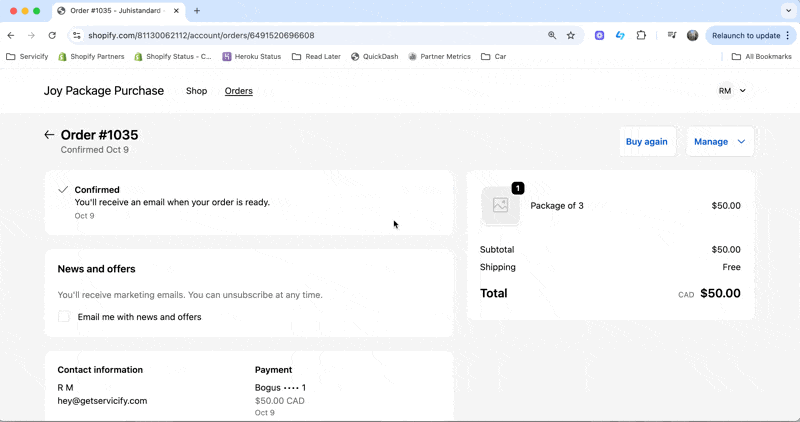Click the back arrow beside Order #1035
The image size is (800, 422).
[x=49, y=135]
